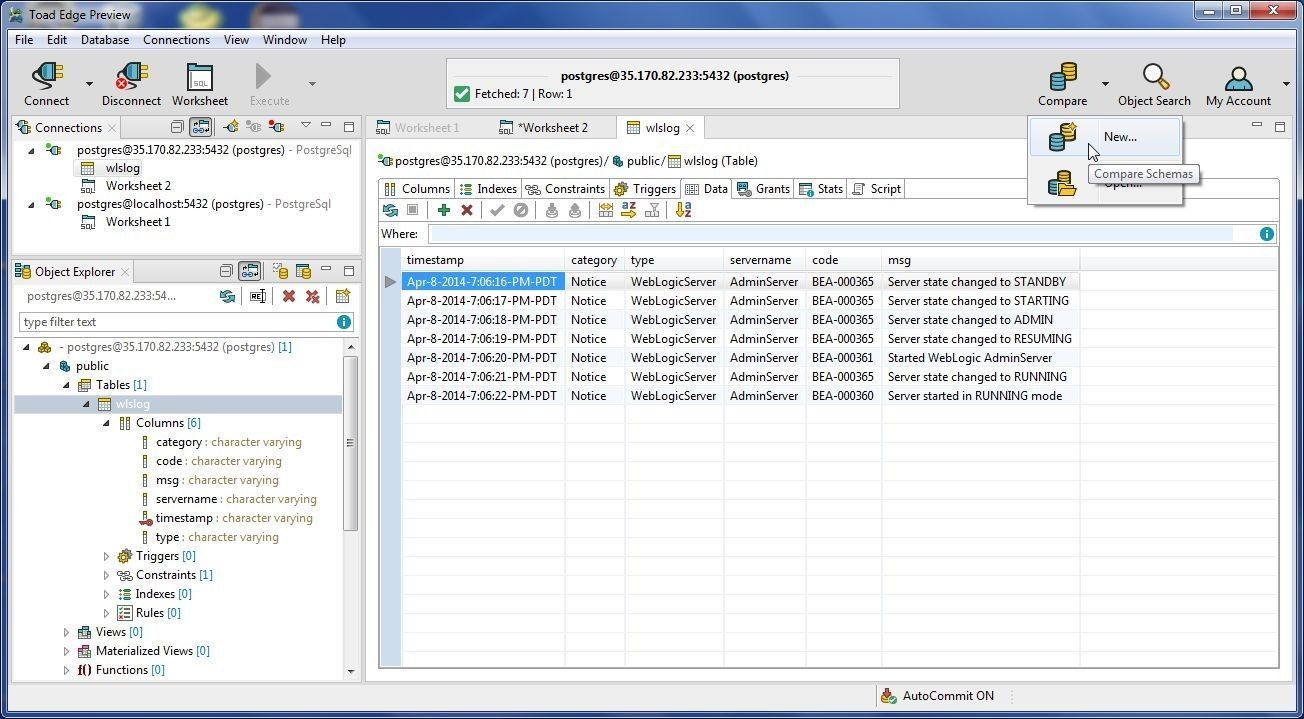The image size is (1304, 719).
Task: Click the Disconnect toolbar icon
Action: (x=131, y=78)
